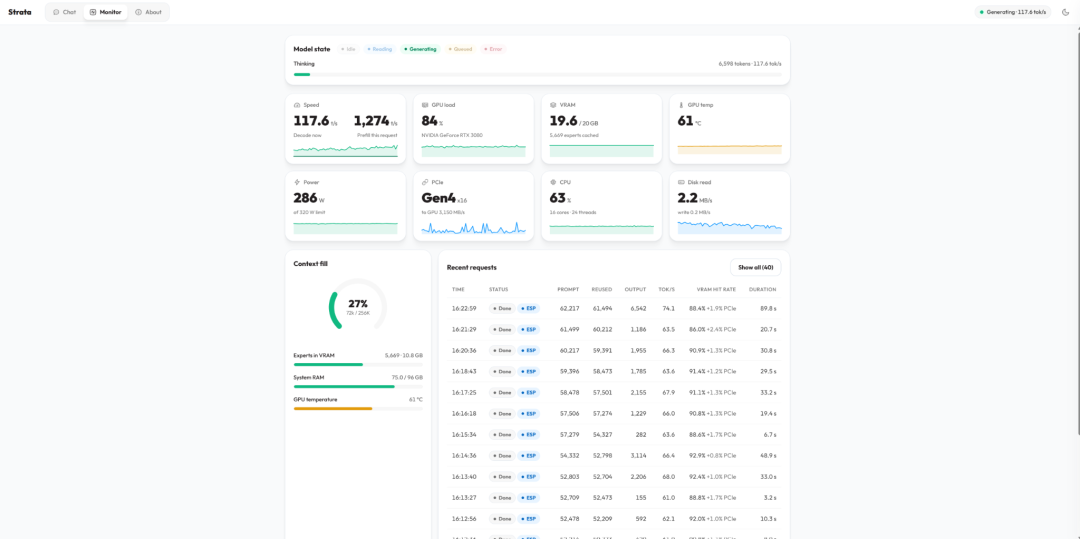
Task: Open the Chat tab
Action: pyautogui.click(x=65, y=12)
